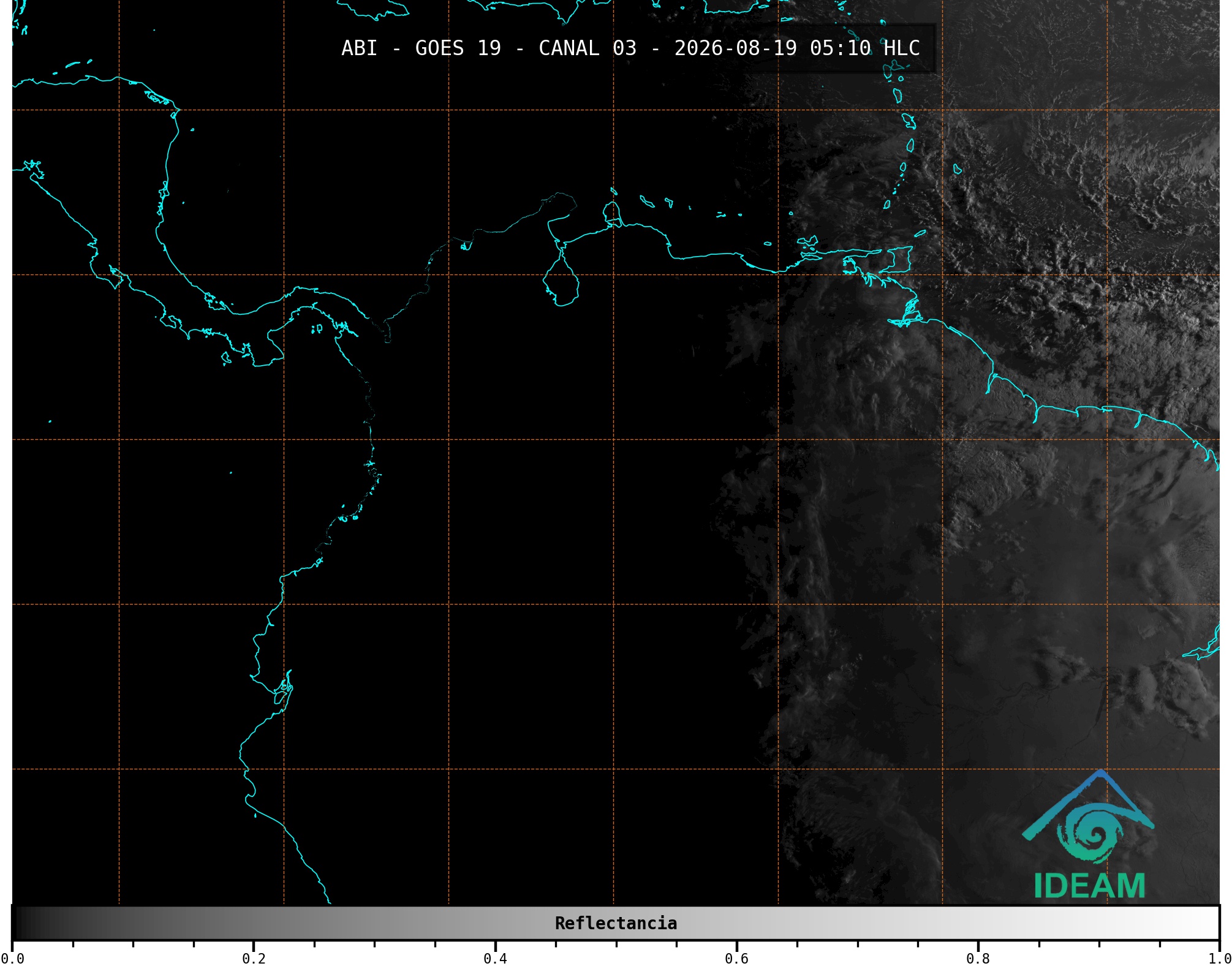This screenshot has height=966, width=1232.
Task: Click the Reflectancia colorbar label
Action: click(616, 923)
